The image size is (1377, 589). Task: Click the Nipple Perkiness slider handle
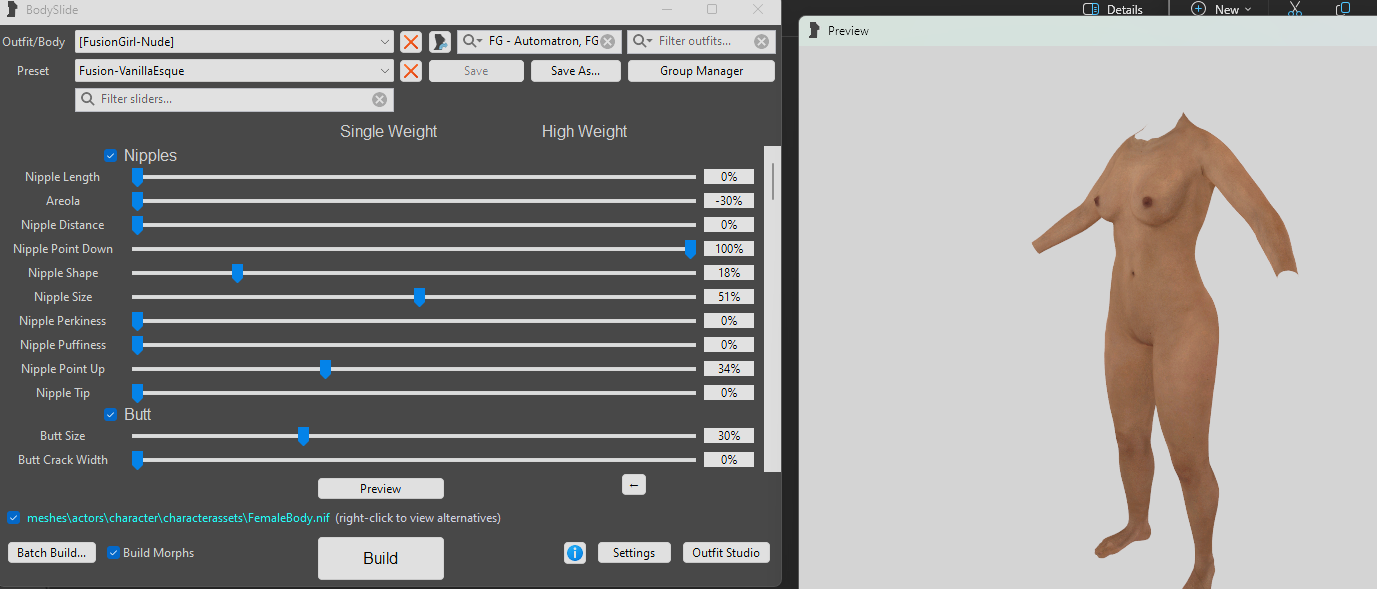pyautogui.click(x=138, y=321)
